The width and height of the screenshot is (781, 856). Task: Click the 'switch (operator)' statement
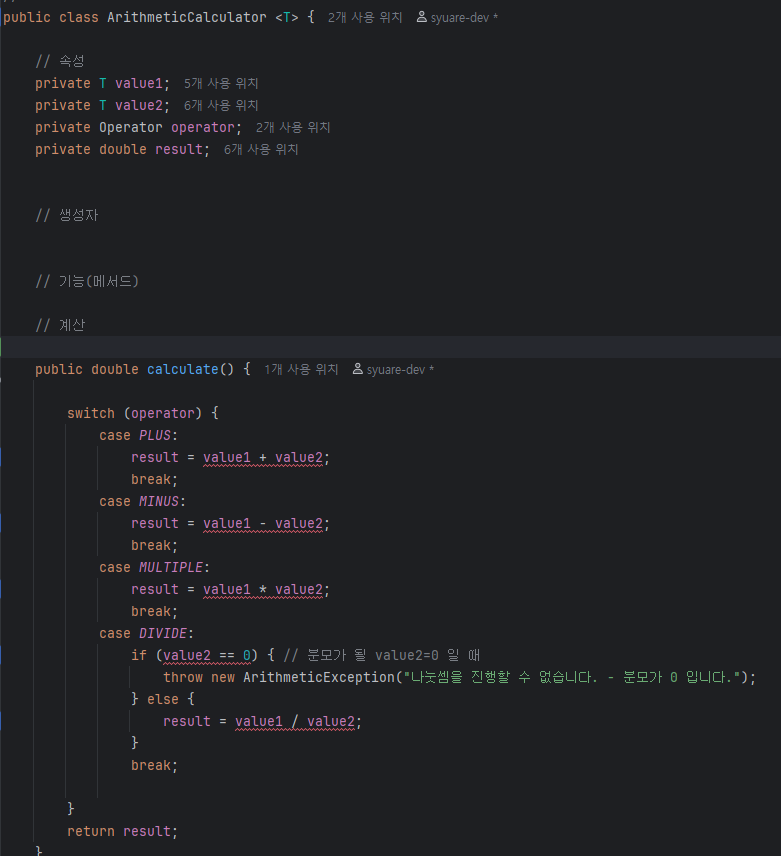coord(143,413)
